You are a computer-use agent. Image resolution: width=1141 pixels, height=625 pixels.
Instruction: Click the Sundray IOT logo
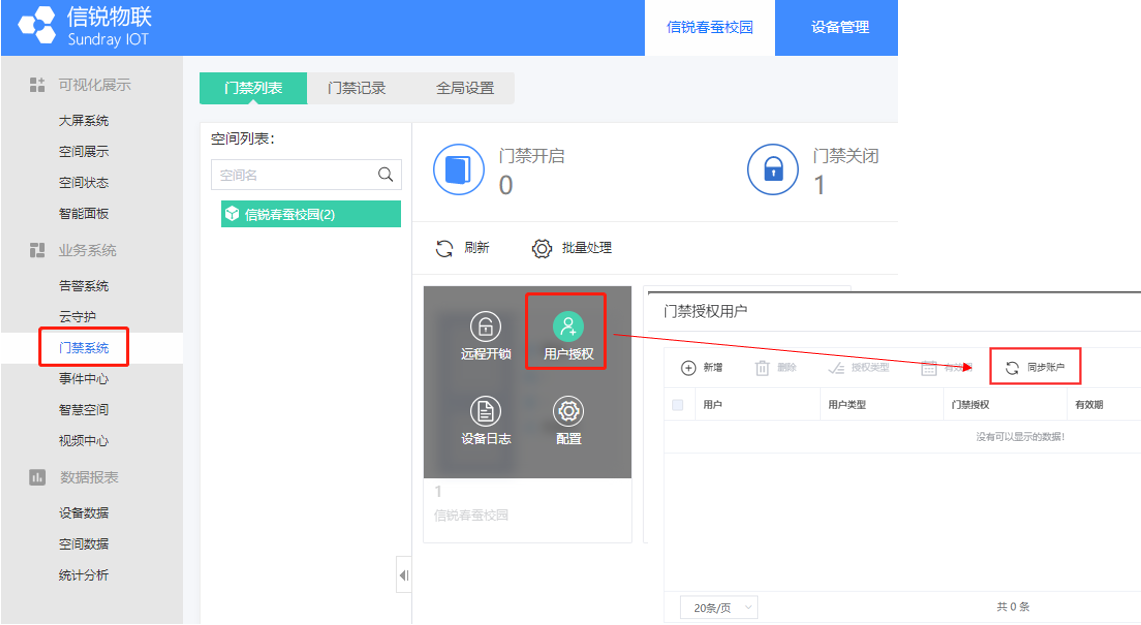84,26
